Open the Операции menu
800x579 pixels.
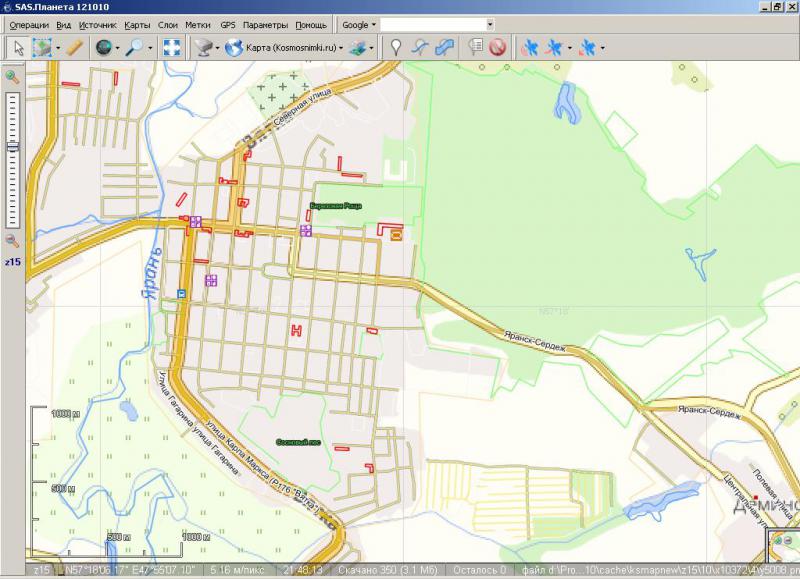click(28, 23)
